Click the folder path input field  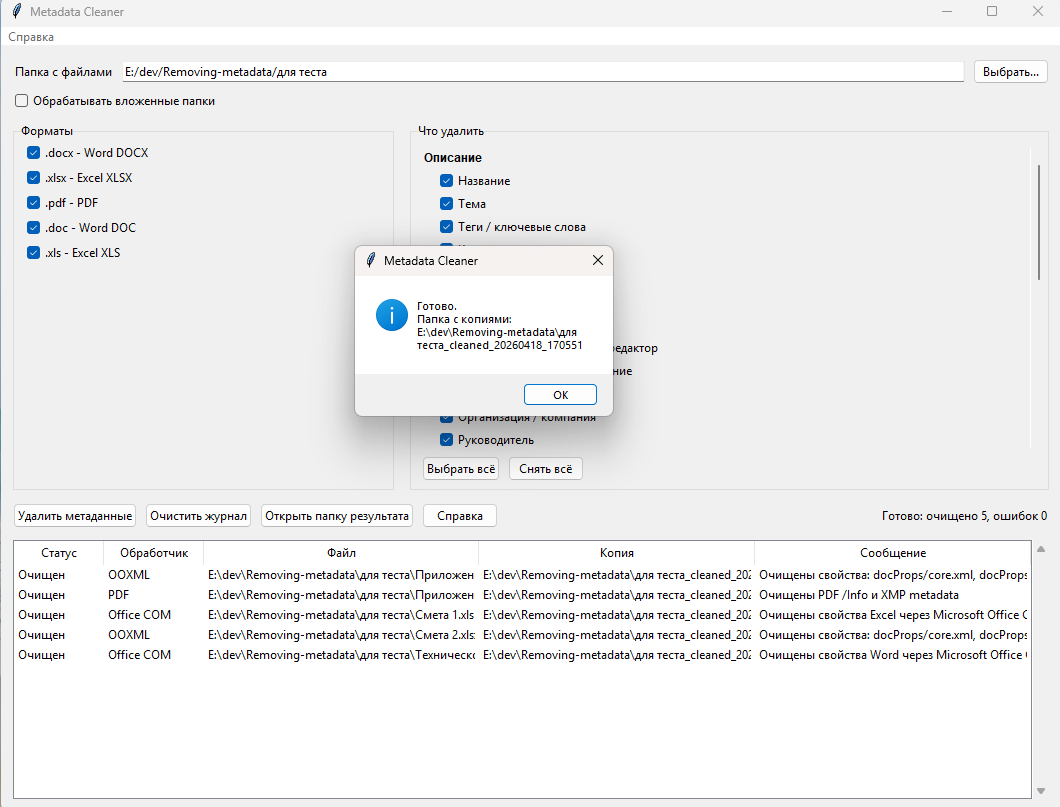click(x=540, y=71)
